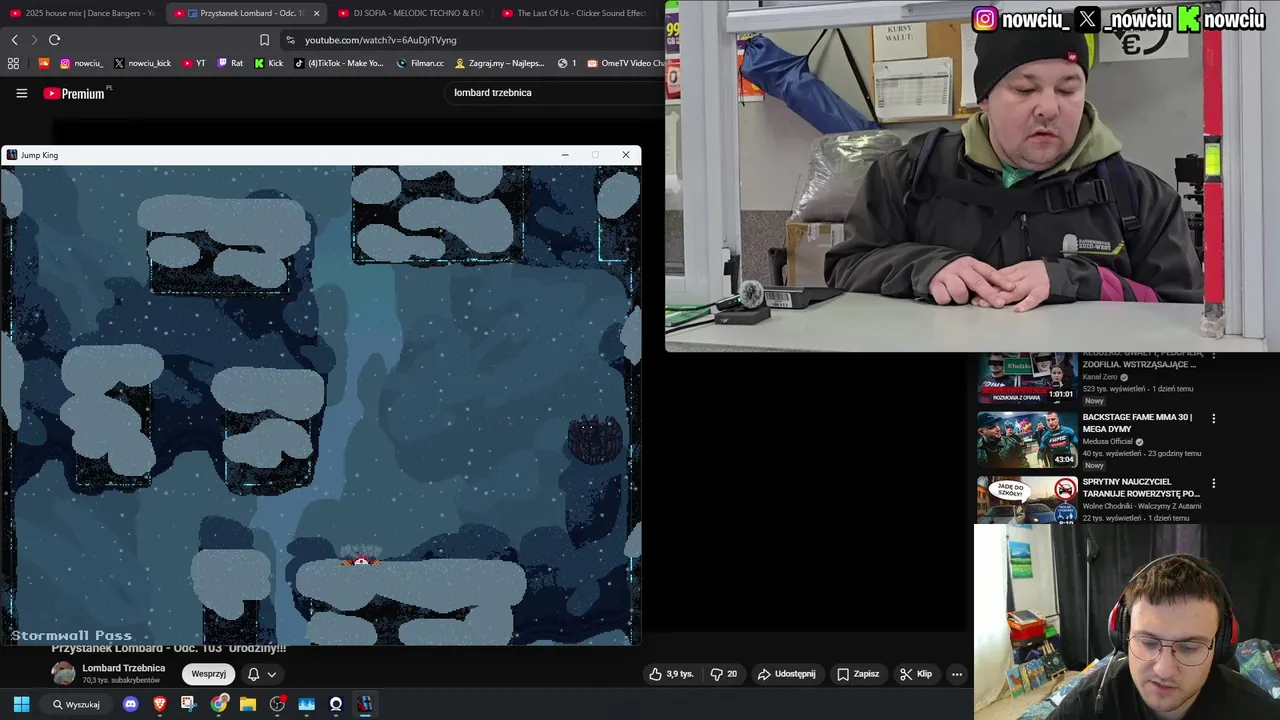Open site settings icon in address bar
1280x720 pixels.
(290, 40)
